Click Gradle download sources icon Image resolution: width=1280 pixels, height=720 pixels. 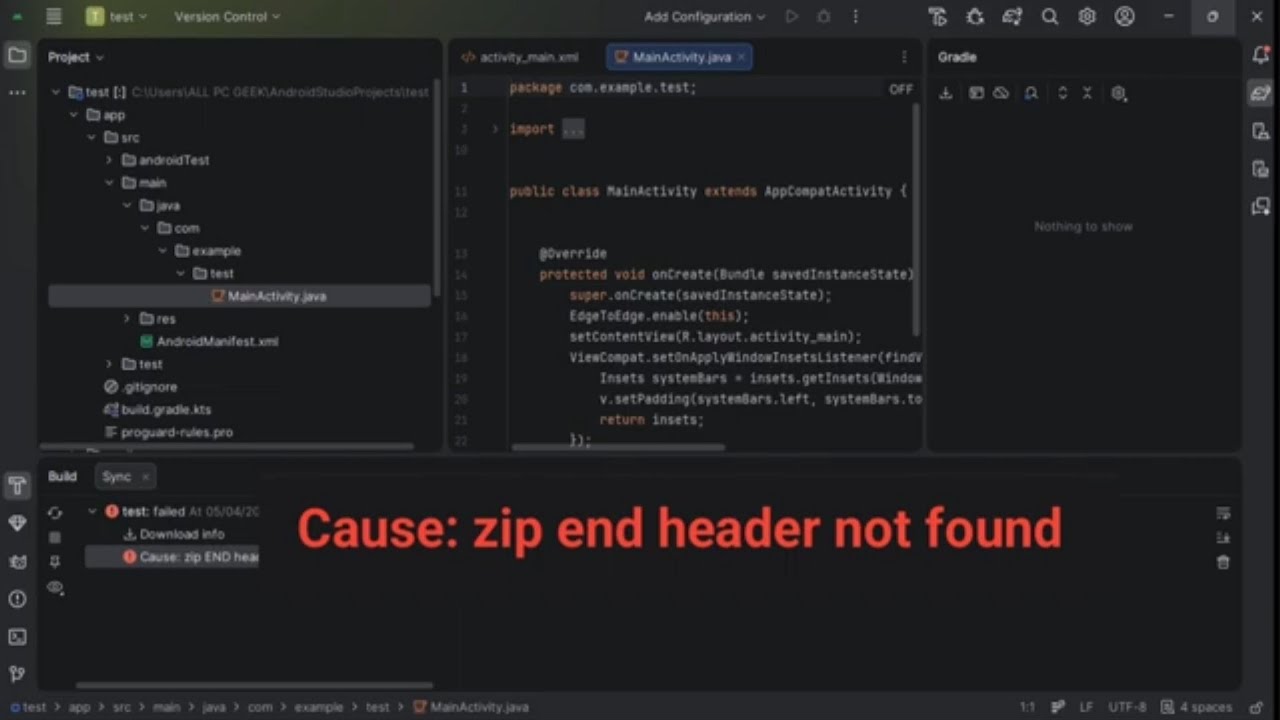click(x=946, y=93)
